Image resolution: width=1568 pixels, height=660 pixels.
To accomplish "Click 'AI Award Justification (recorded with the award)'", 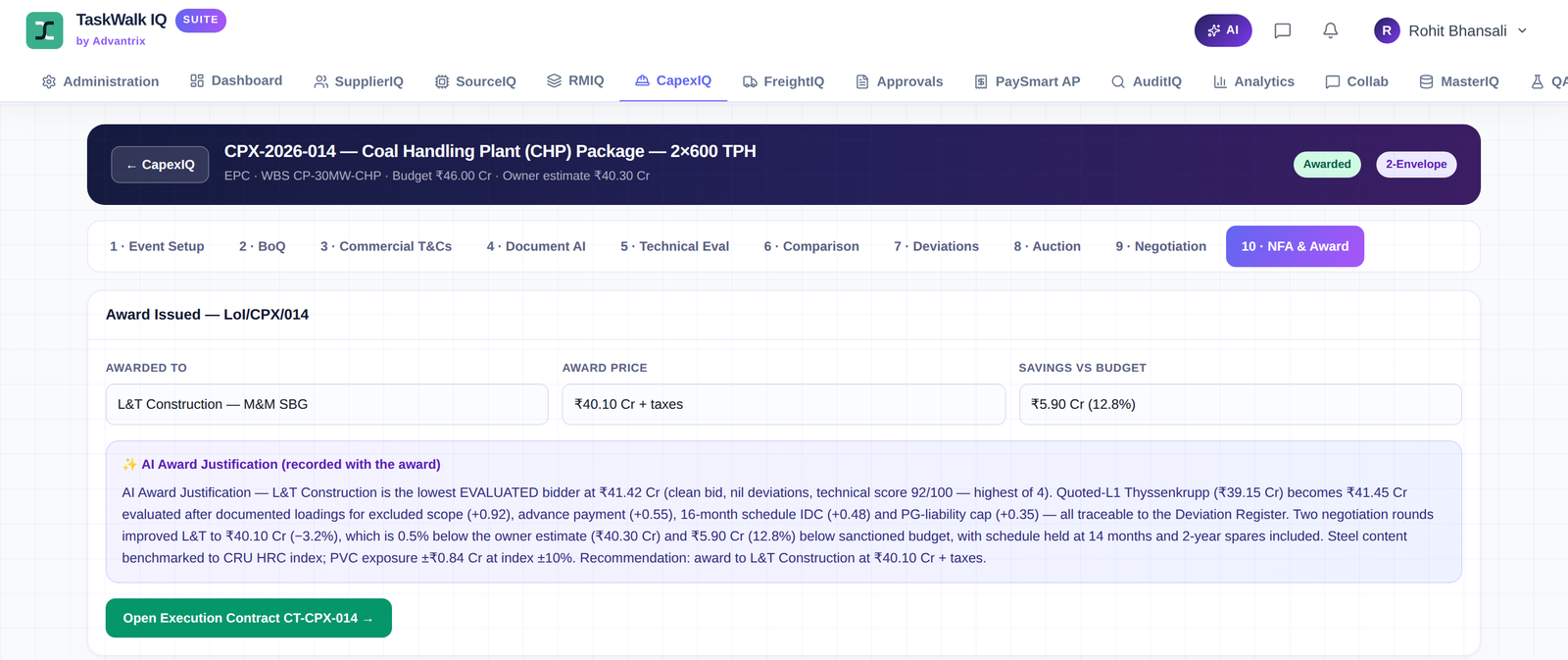I will pyautogui.click(x=291, y=465).
